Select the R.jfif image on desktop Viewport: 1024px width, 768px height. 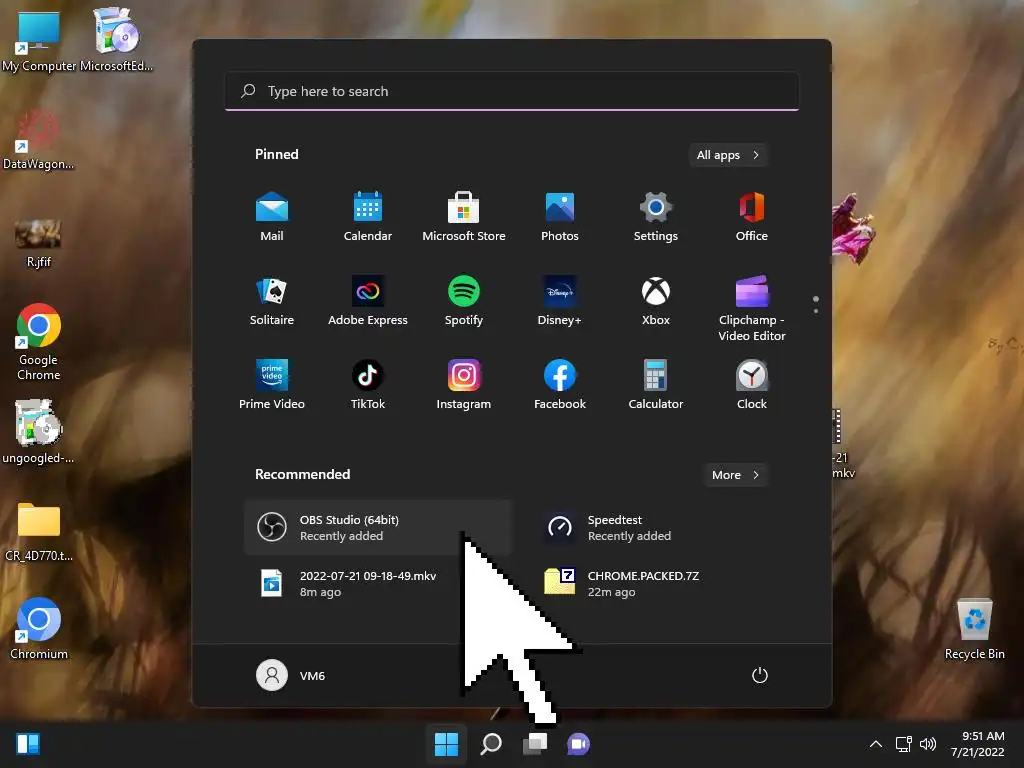(x=39, y=243)
